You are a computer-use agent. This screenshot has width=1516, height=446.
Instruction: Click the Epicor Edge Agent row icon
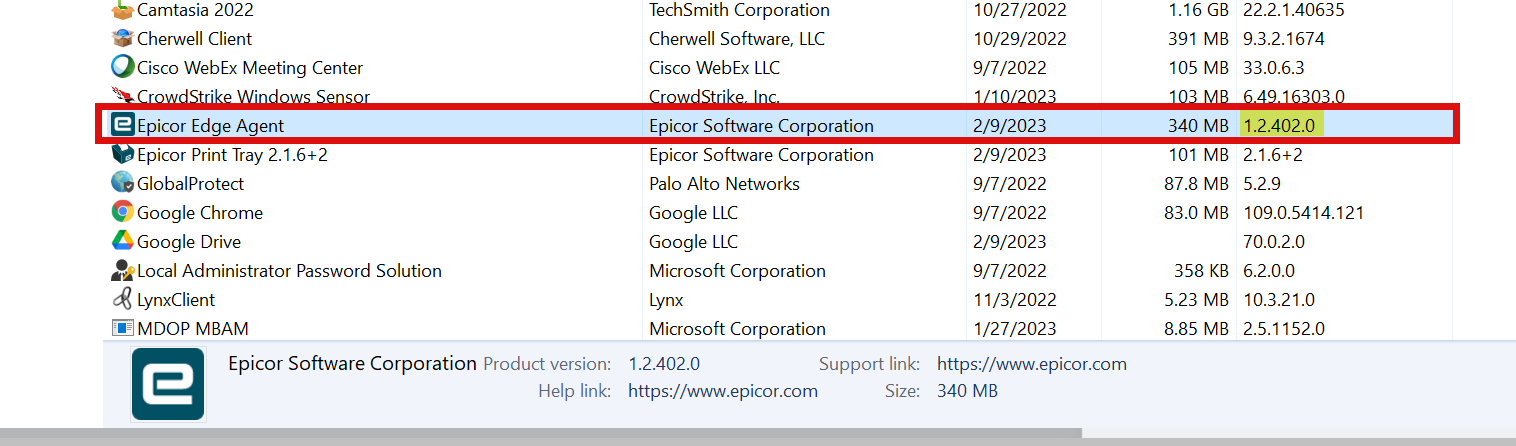[x=122, y=125]
